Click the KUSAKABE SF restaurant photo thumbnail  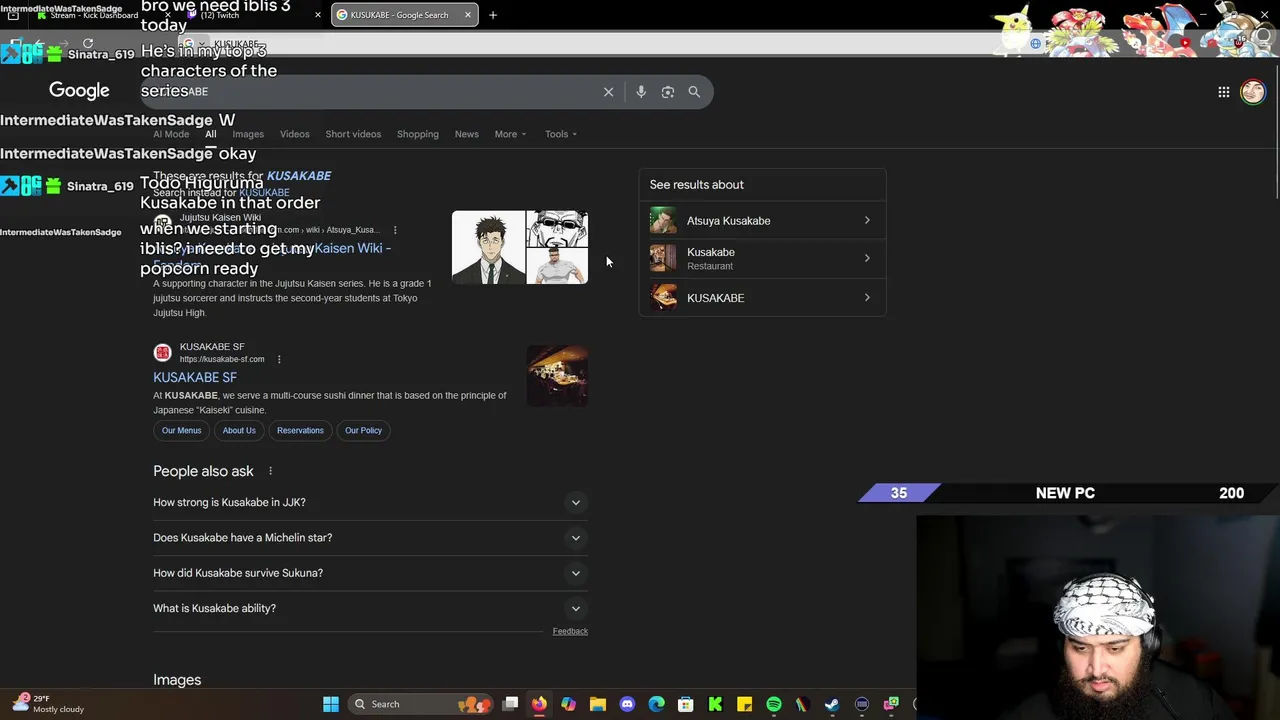coord(558,376)
